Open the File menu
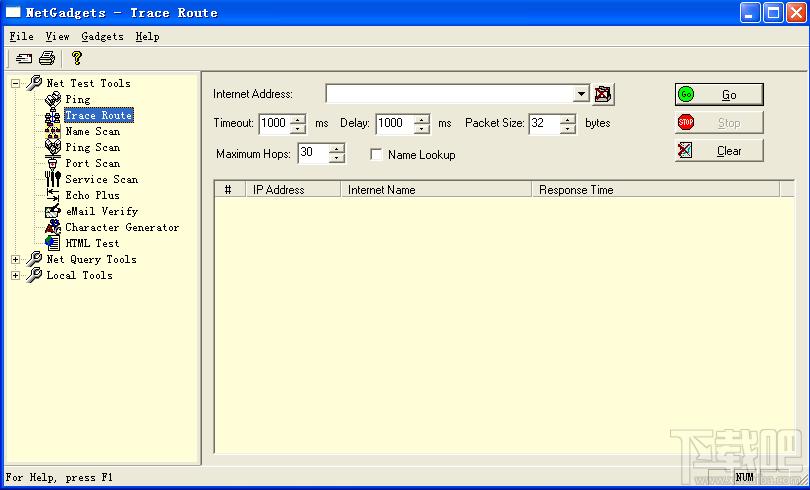 click(22, 37)
